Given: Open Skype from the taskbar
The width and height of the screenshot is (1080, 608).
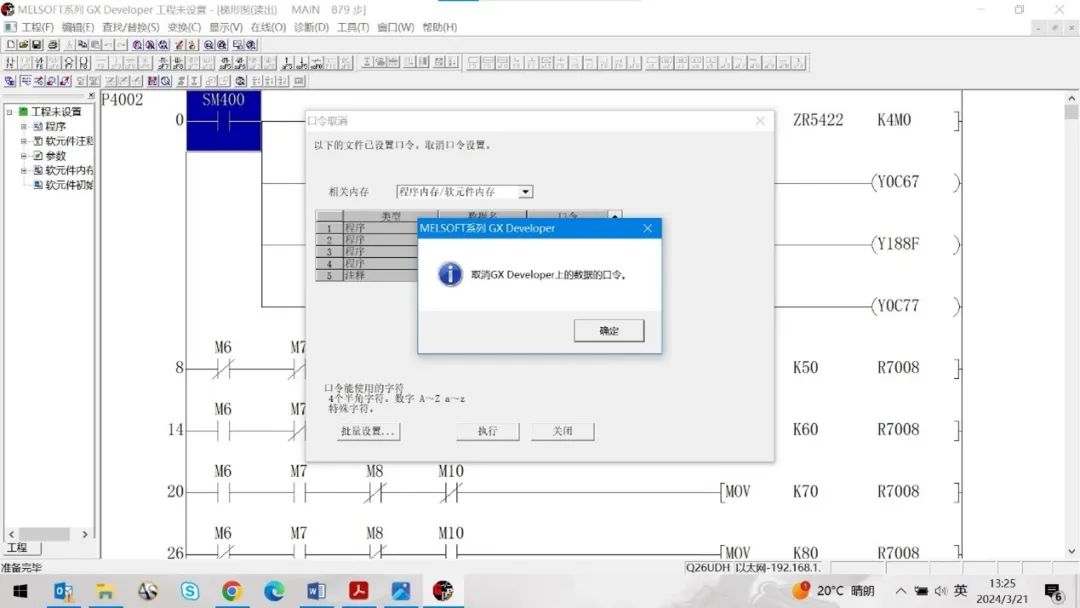Looking at the screenshot, I should (x=190, y=591).
